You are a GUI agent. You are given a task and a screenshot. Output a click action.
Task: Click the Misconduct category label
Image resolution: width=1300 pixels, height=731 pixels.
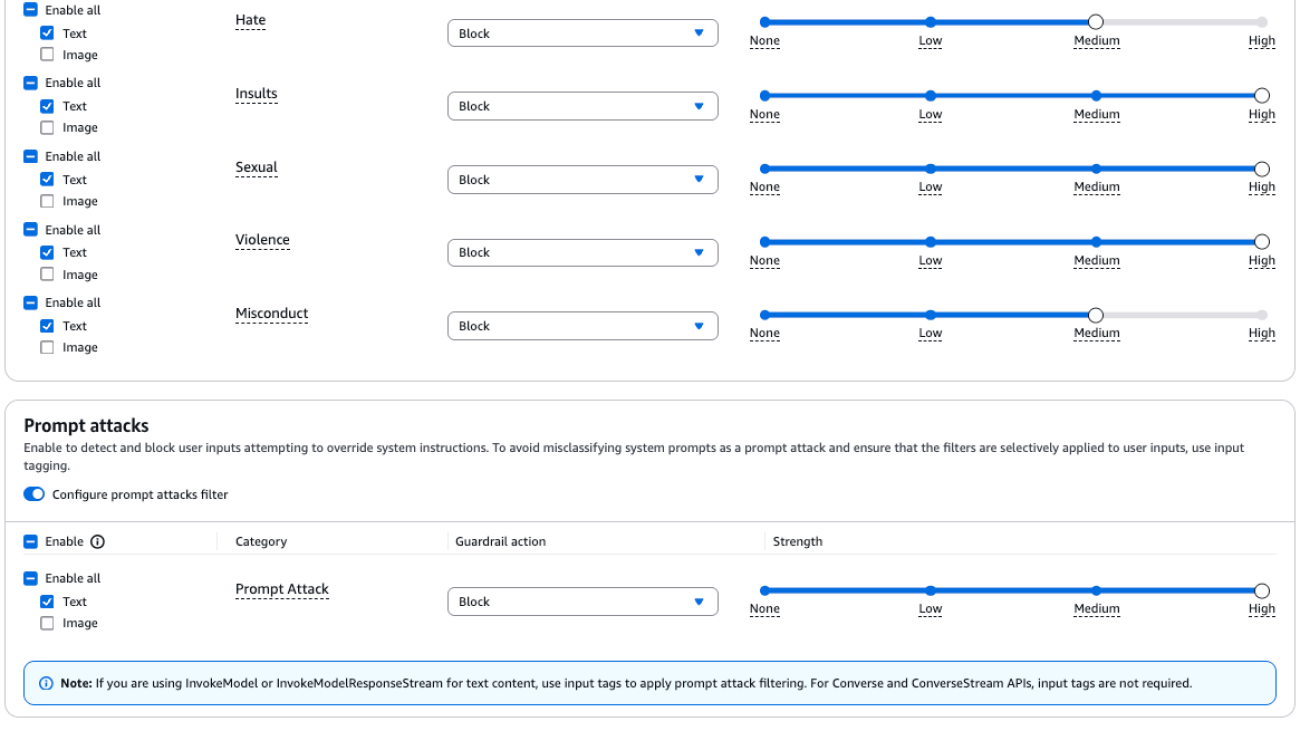tap(272, 313)
